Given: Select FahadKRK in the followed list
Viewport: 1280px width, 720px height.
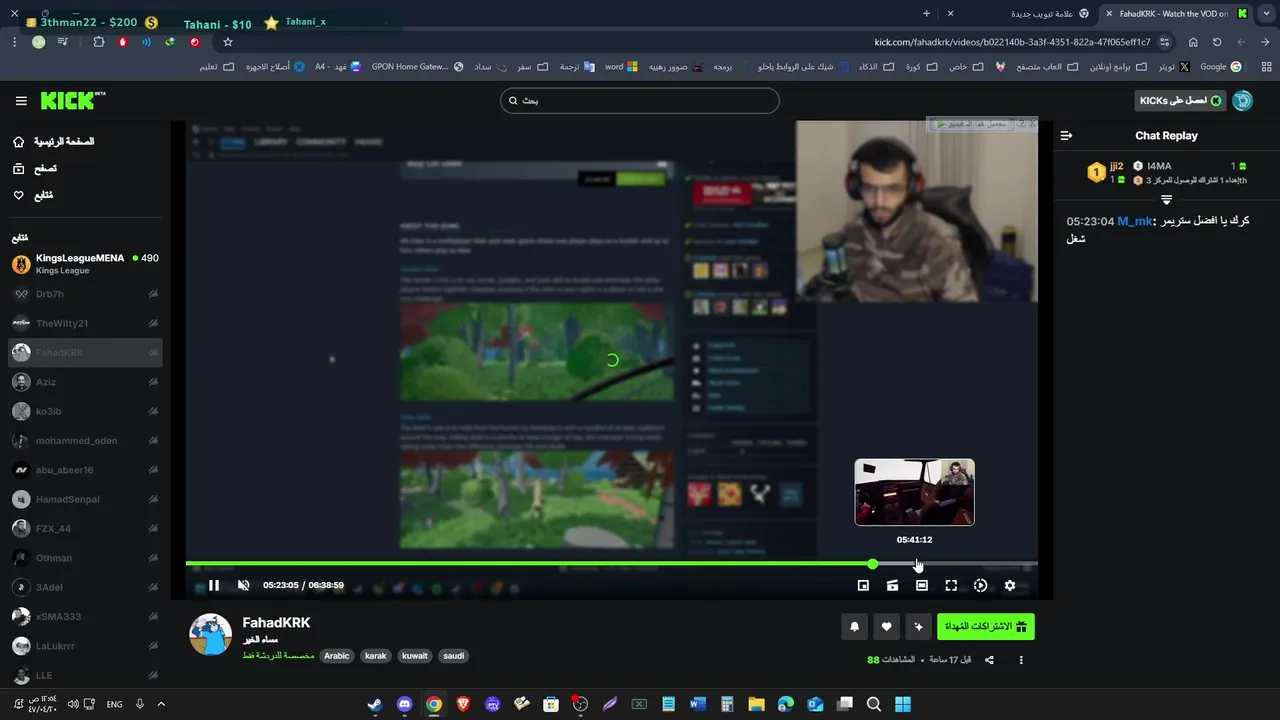Looking at the screenshot, I should tap(85, 352).
